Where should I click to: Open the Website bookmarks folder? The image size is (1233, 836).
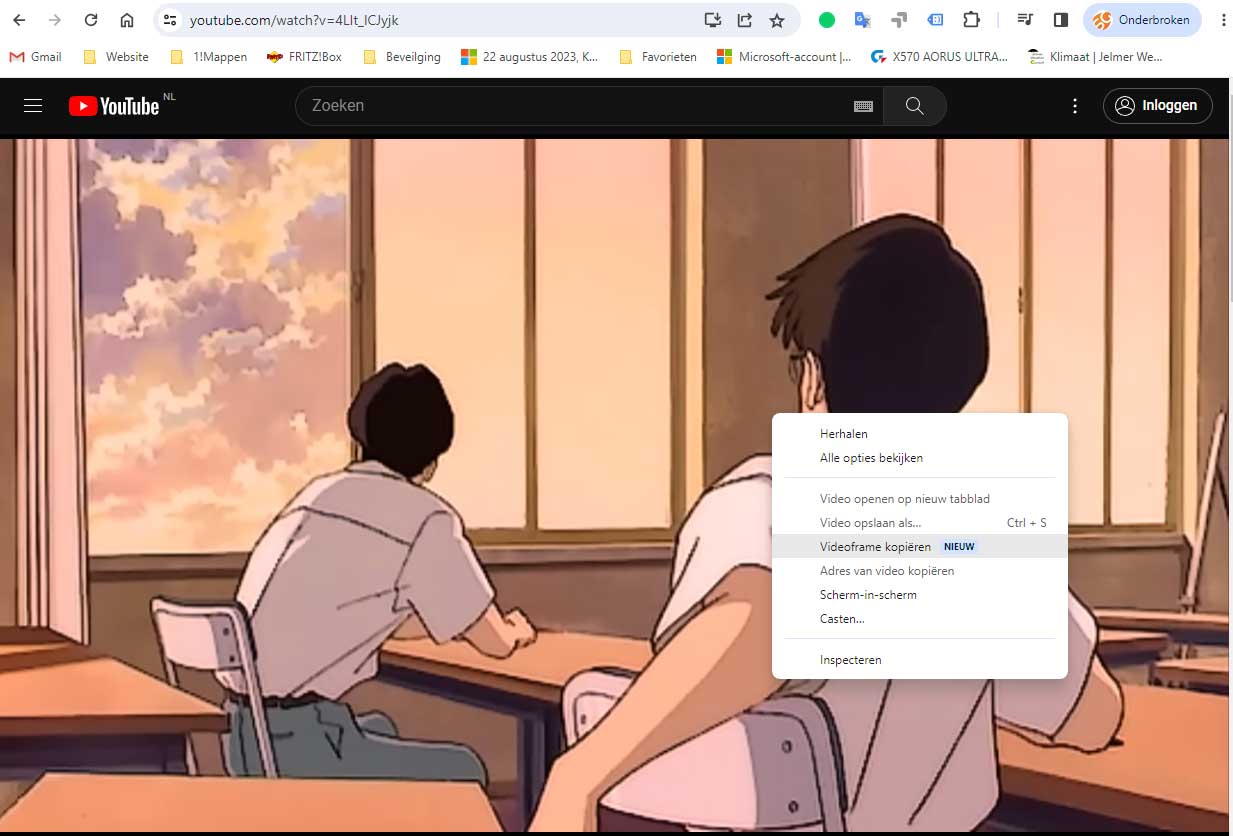117,57
